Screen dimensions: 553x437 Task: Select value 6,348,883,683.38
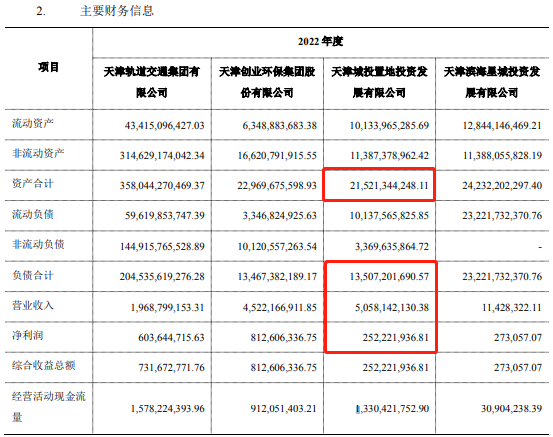click(x=279, y=126)
